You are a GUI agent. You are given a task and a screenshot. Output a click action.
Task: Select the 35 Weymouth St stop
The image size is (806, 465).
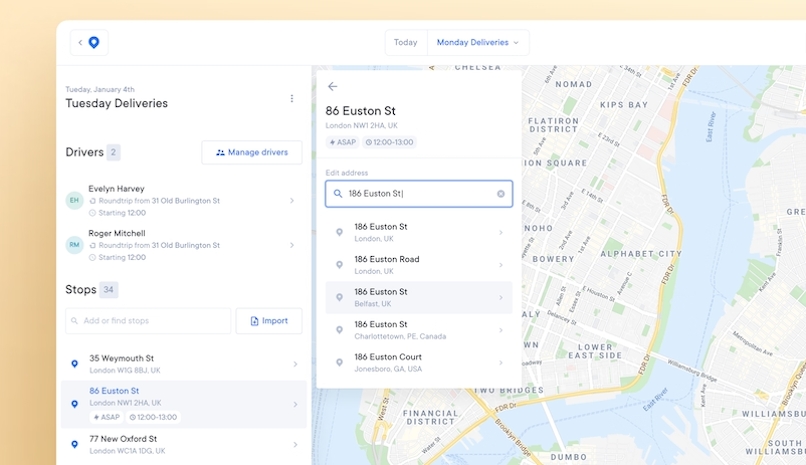pos(184,364)
